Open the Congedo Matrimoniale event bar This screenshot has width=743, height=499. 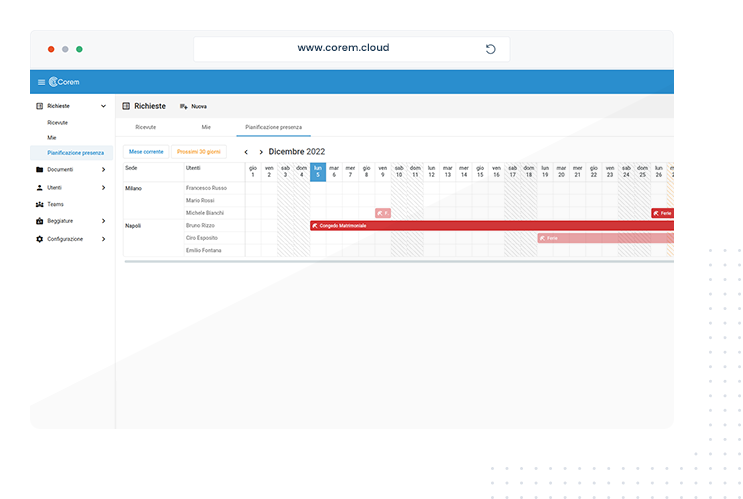[x=492, y=226]
